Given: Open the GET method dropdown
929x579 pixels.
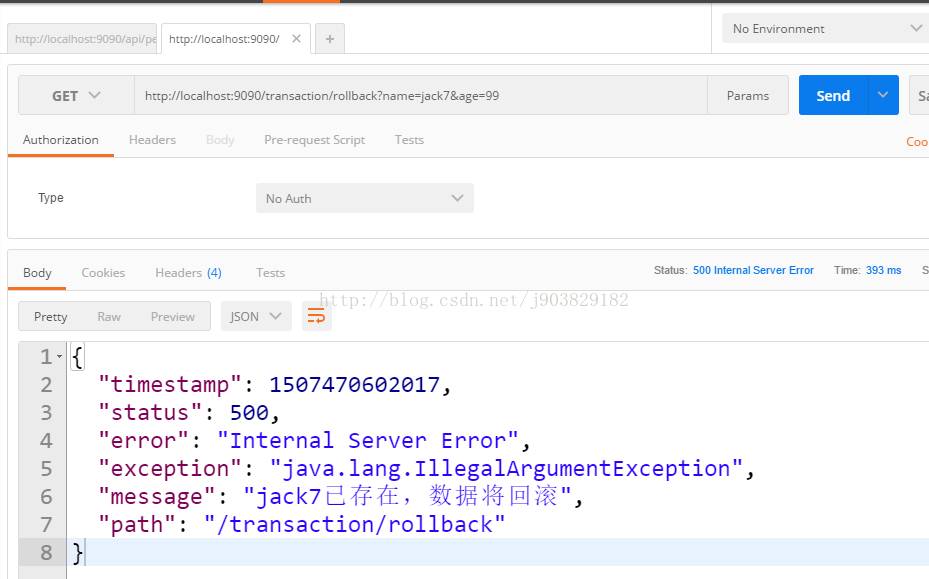Looking at the screenshot, I should tap(76, 95).
